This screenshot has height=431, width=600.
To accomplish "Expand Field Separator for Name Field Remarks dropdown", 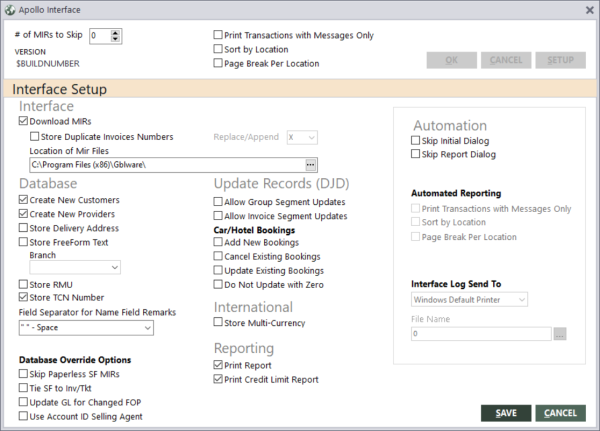I will (x=86, y=328).
